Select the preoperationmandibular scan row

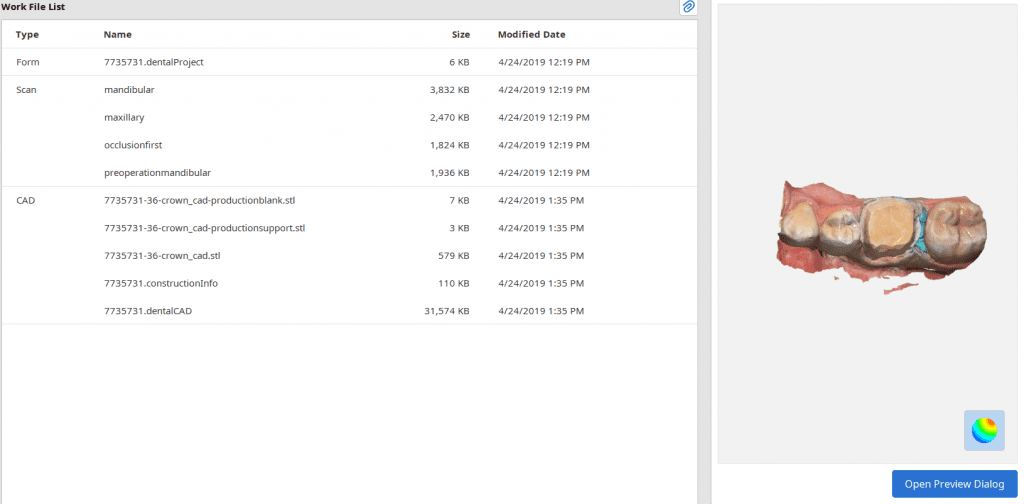click(x=349, y=173)
